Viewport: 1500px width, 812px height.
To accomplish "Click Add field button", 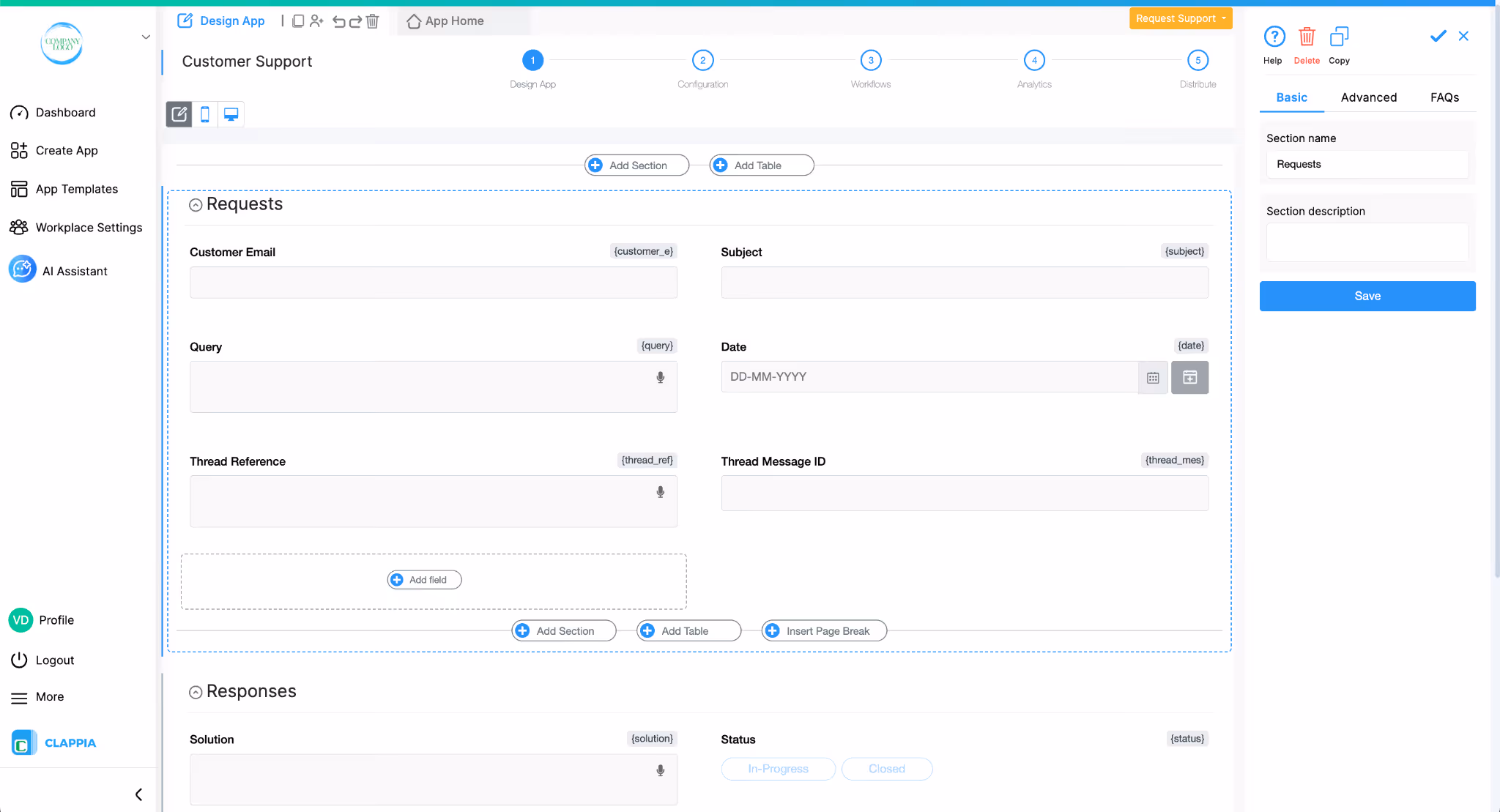I will click(424, 580).
